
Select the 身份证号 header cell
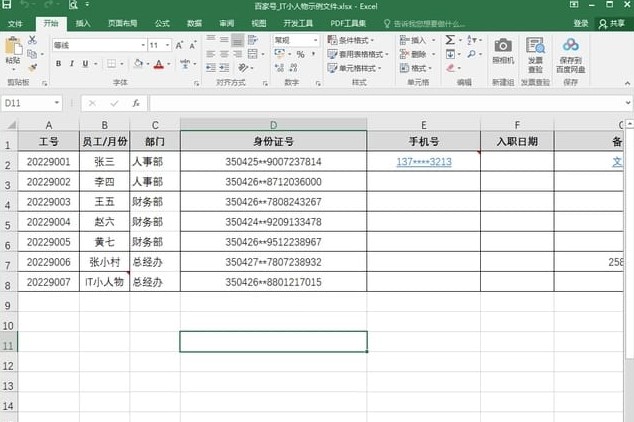coord(273,141)
